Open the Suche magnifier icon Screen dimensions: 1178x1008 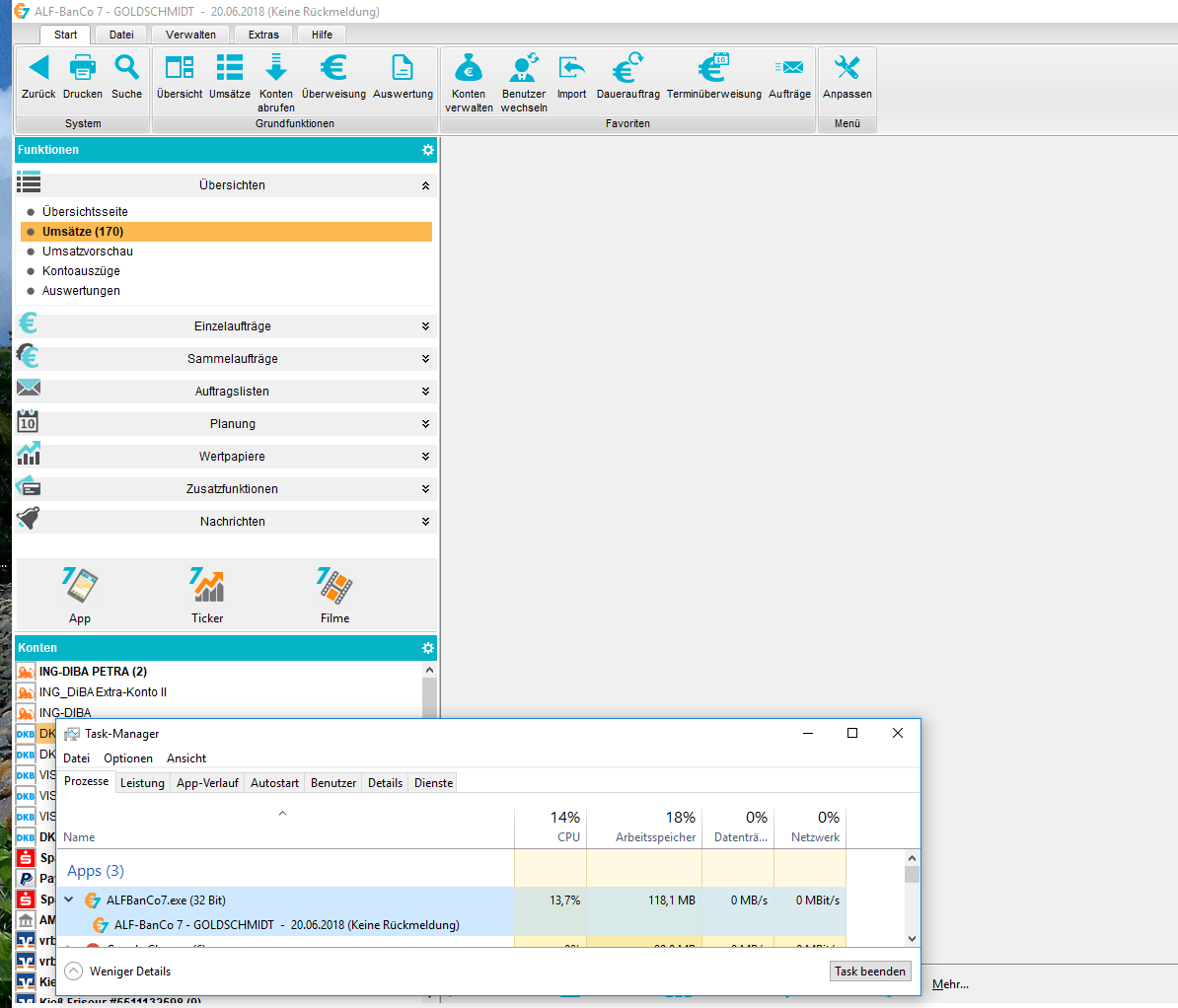click(x=126, y=68)
